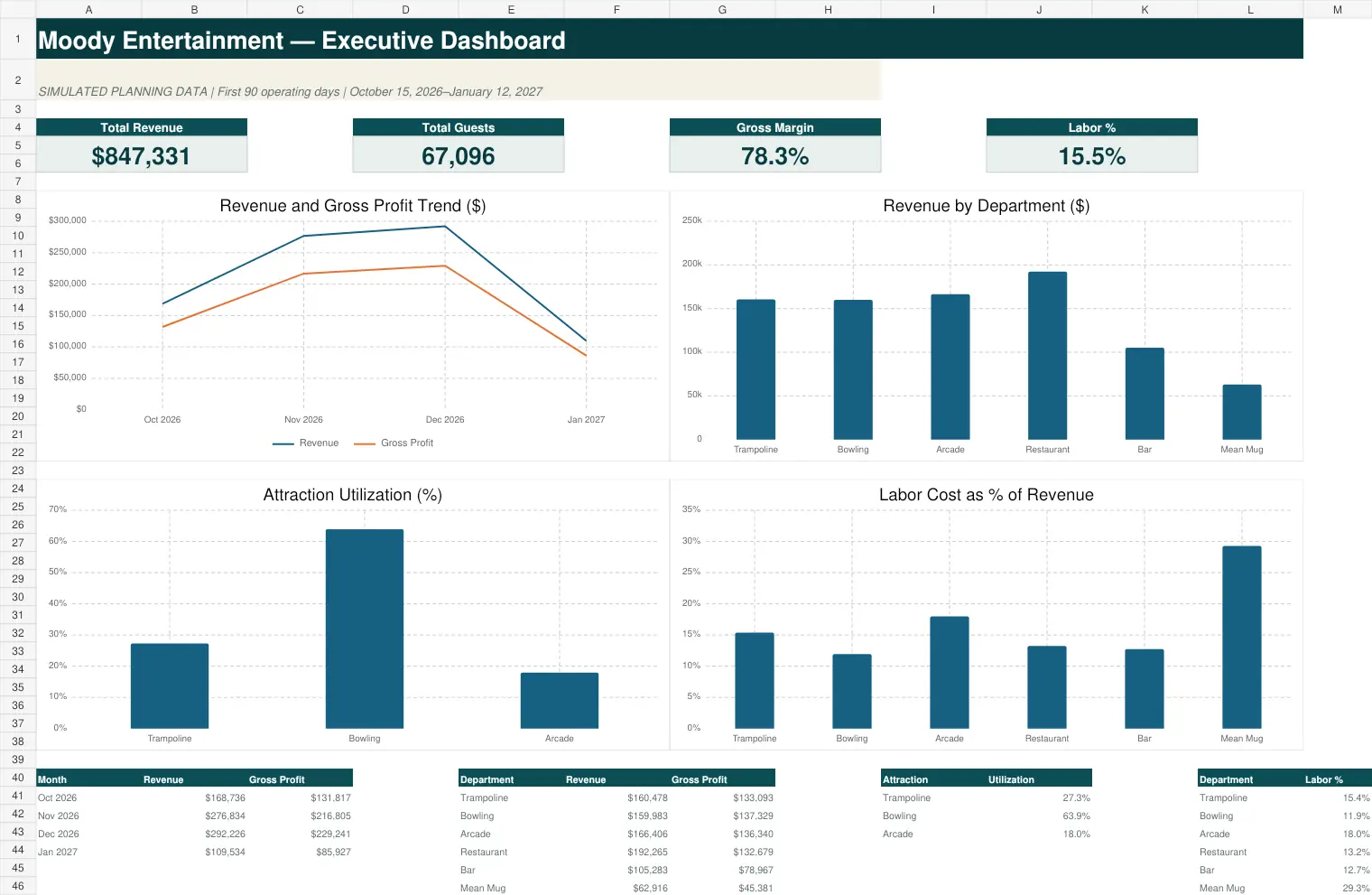Select column F header
1372x895 pixels.
(616, 9)
